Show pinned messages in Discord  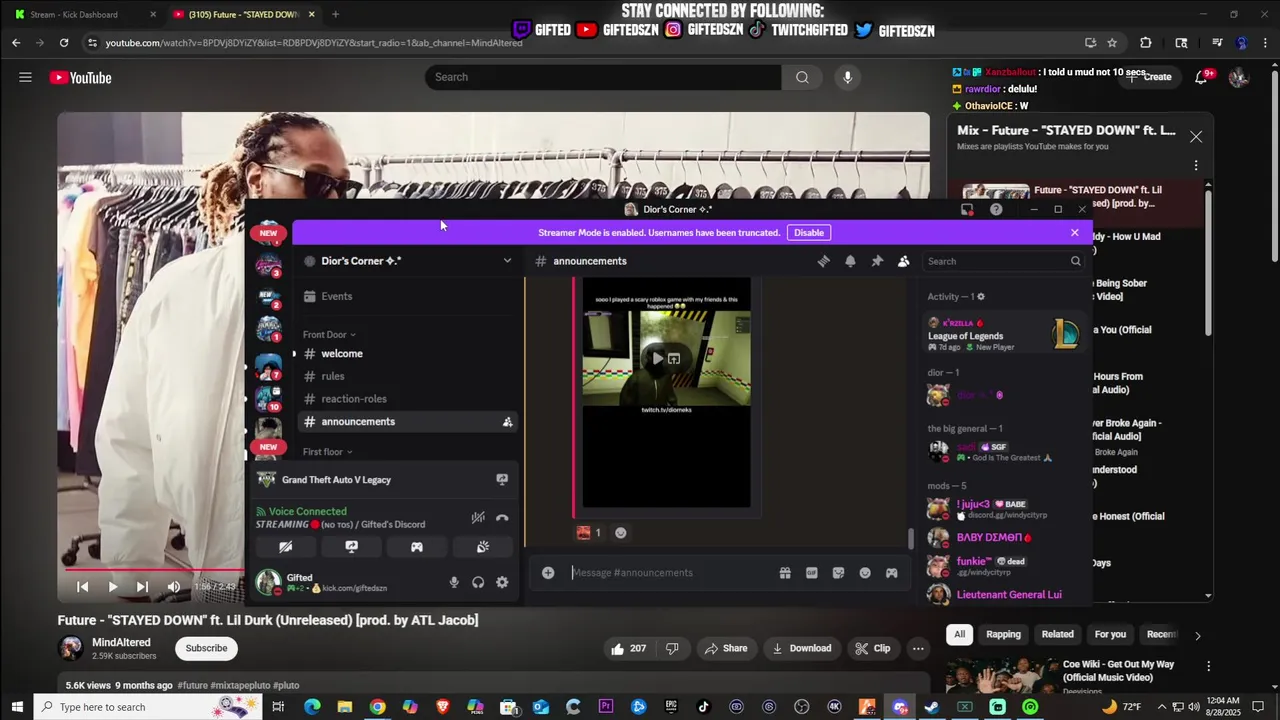coord(877,261)
